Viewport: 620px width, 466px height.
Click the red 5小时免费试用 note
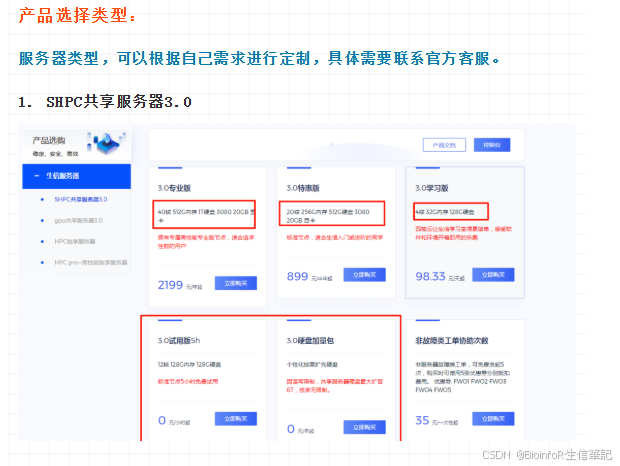click(x=188, y=381)
